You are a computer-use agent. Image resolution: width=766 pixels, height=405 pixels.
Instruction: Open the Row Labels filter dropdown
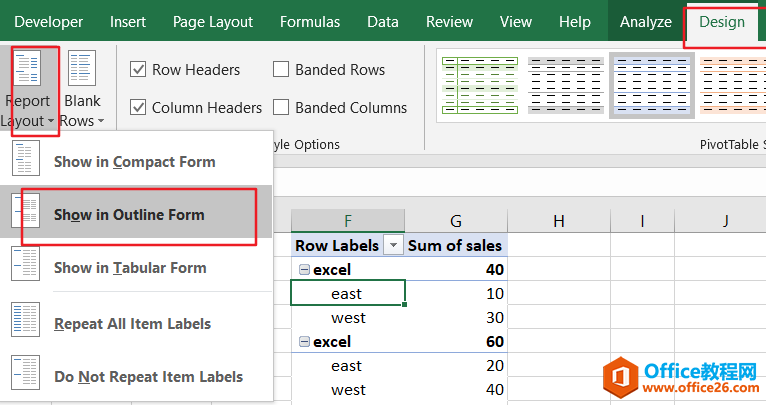point(394,246)
